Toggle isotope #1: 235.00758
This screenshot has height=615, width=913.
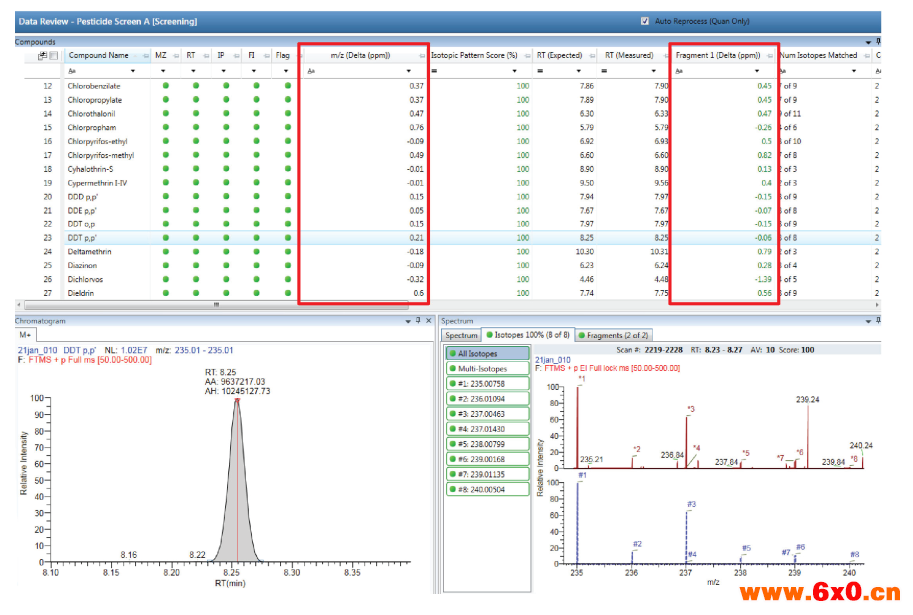point(488,384)
